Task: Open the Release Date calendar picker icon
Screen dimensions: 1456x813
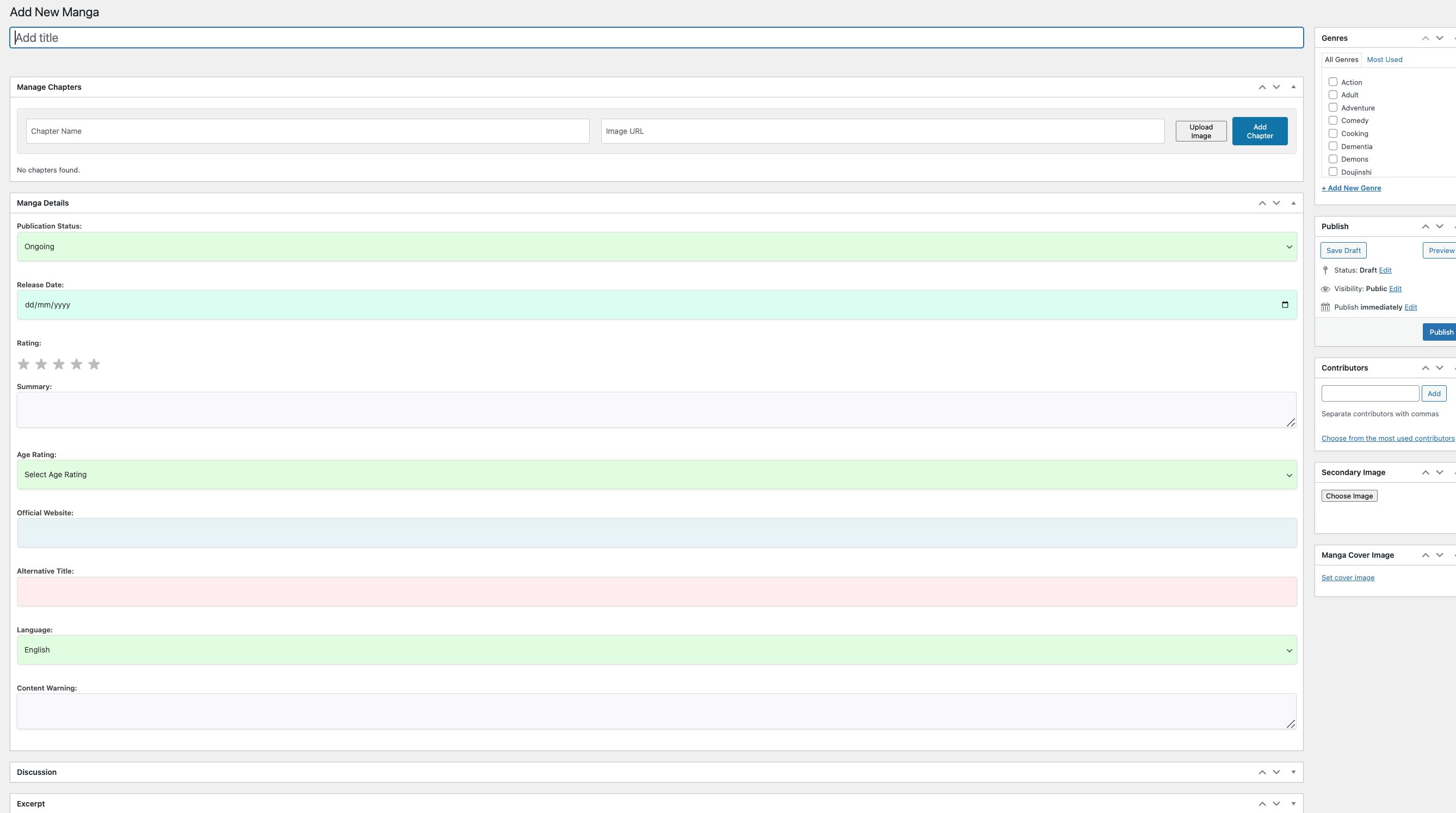Action: [x=1285, y=305]
